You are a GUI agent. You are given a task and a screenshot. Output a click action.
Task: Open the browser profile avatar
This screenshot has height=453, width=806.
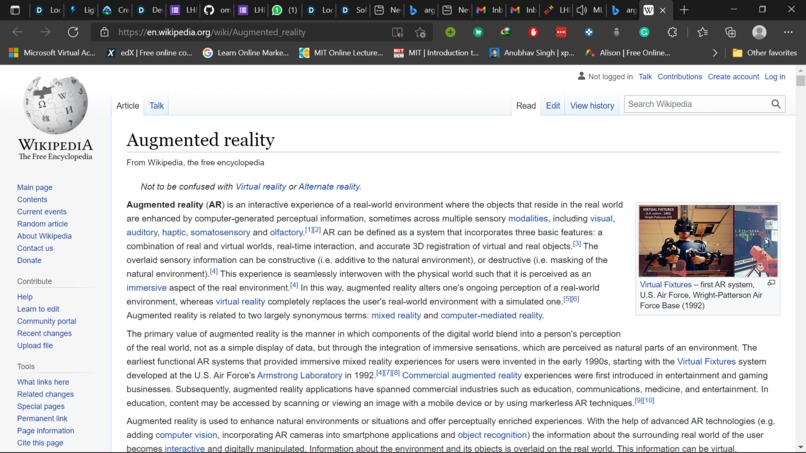click(759, 32)
